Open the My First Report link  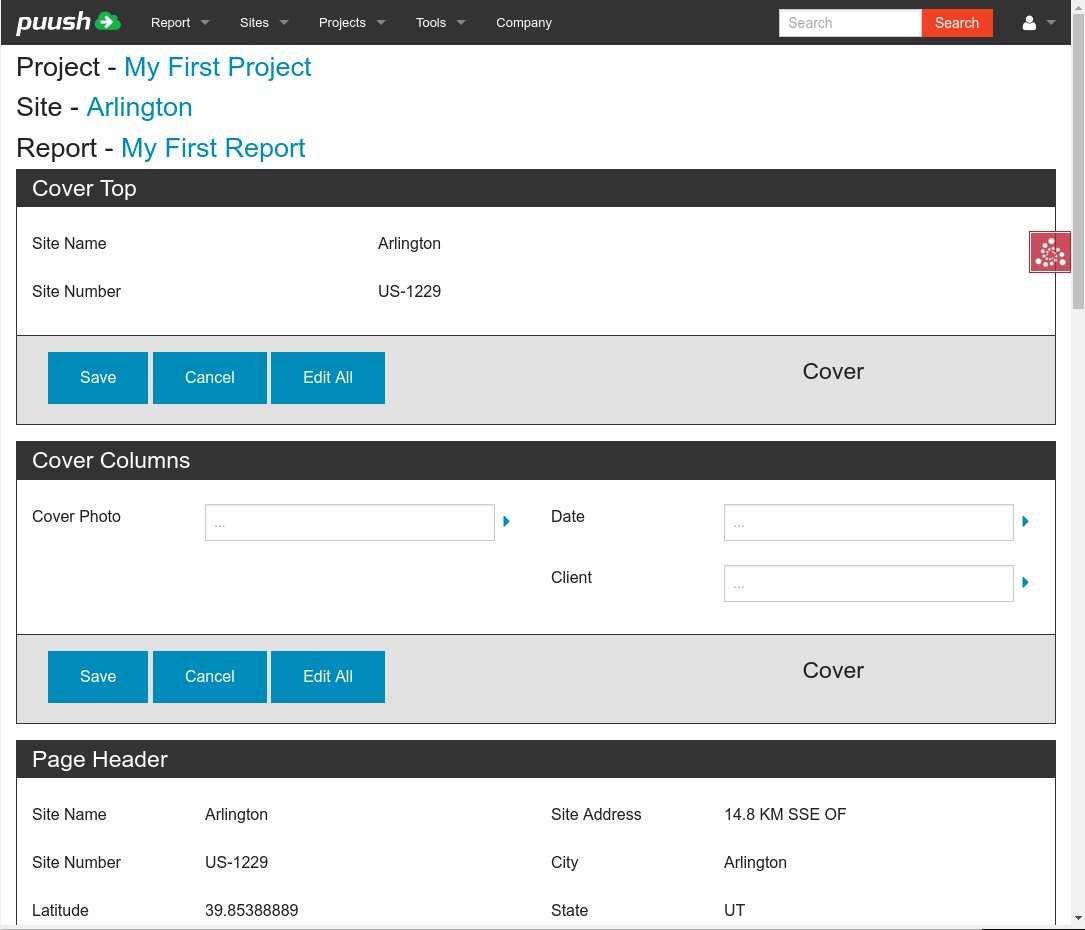click(x=213, y=148)
